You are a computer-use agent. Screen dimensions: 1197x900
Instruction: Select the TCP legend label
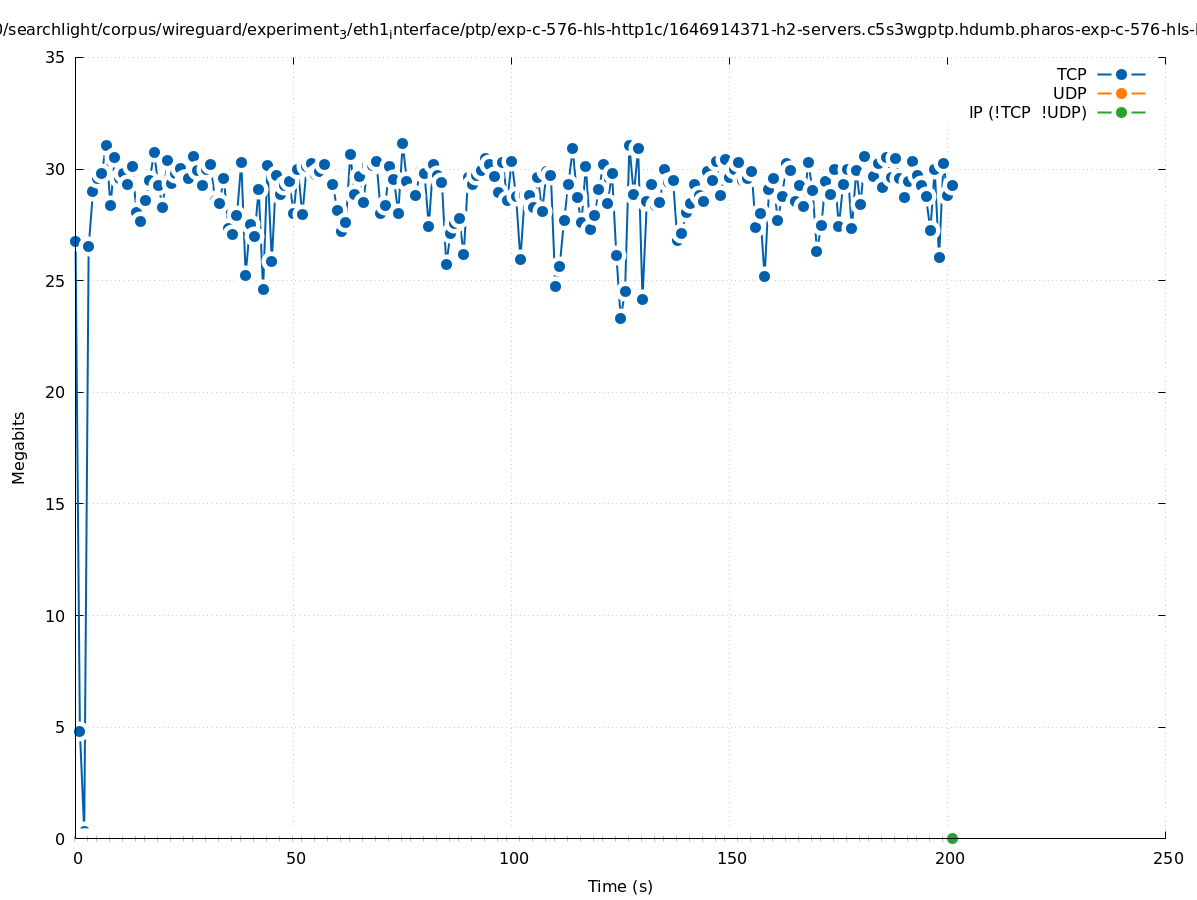click(1071, 75)
